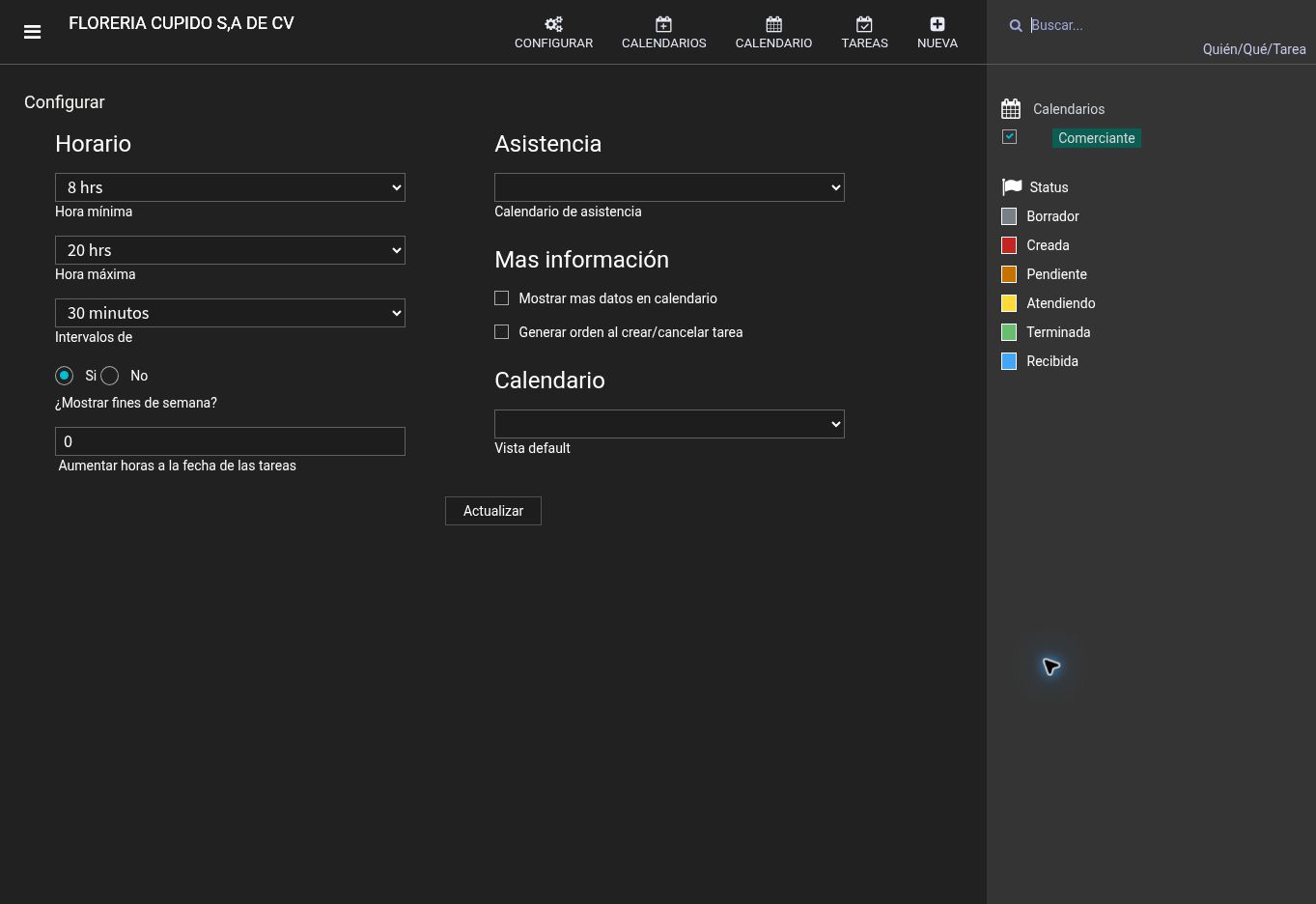This screenshot has height=904, width=1316.
Task: Select the Si weekend radio button
Action: [x=64, y=376]
